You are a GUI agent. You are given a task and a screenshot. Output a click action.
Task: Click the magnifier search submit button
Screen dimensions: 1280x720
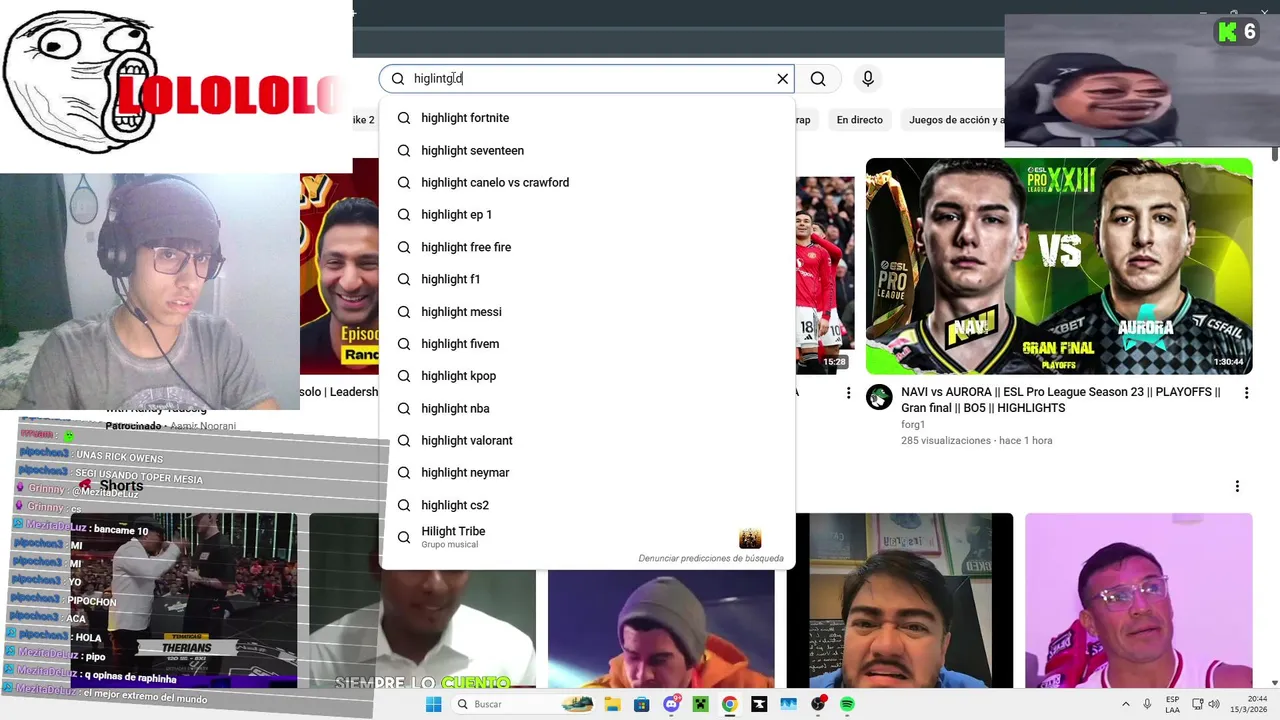point(818,79)
